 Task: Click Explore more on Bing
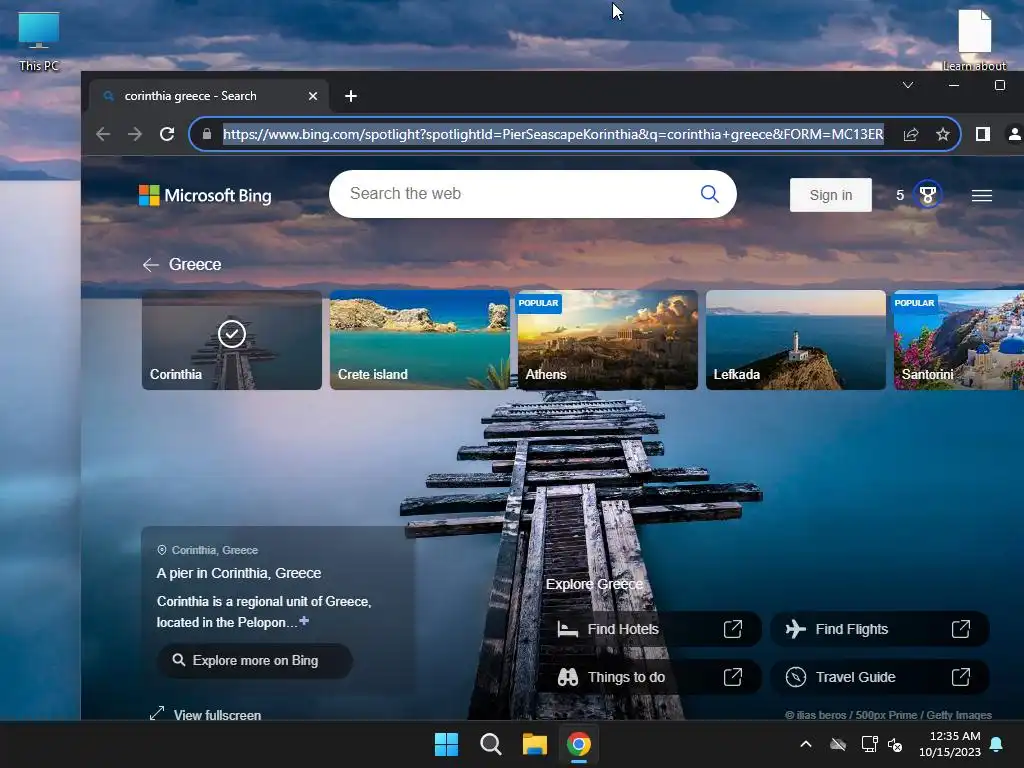point(255,660)
